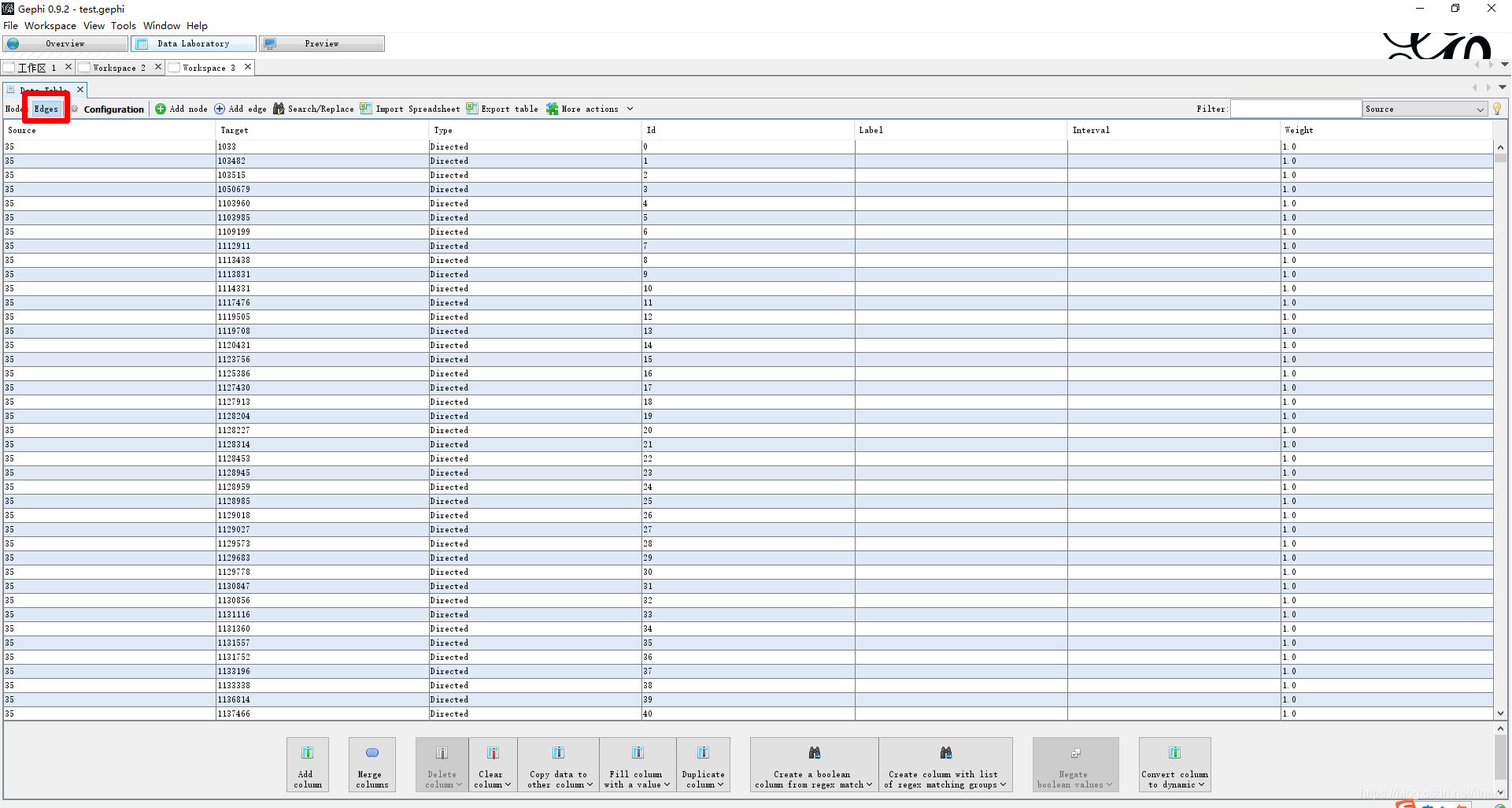Click the Add column icon button
This screenshot has height=808, width=1512.
click(308, 753)
